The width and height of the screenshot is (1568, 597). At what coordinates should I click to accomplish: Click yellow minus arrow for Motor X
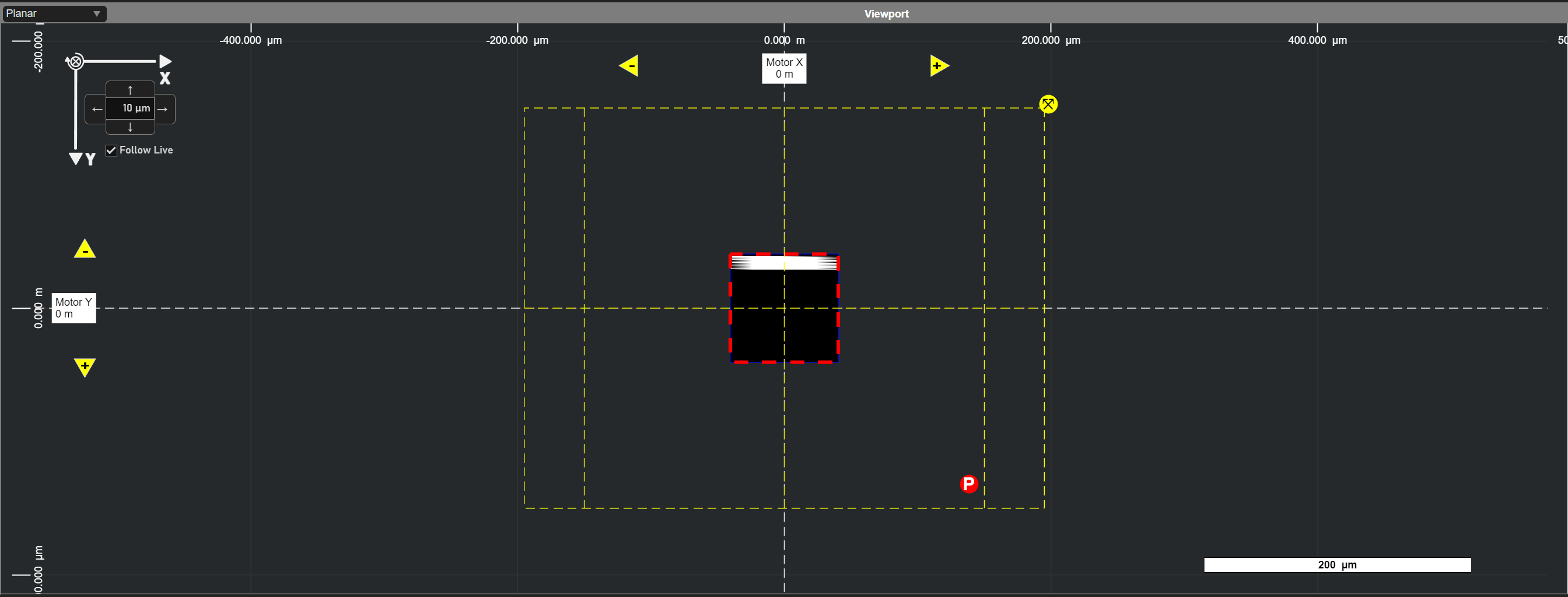point(629,66)
